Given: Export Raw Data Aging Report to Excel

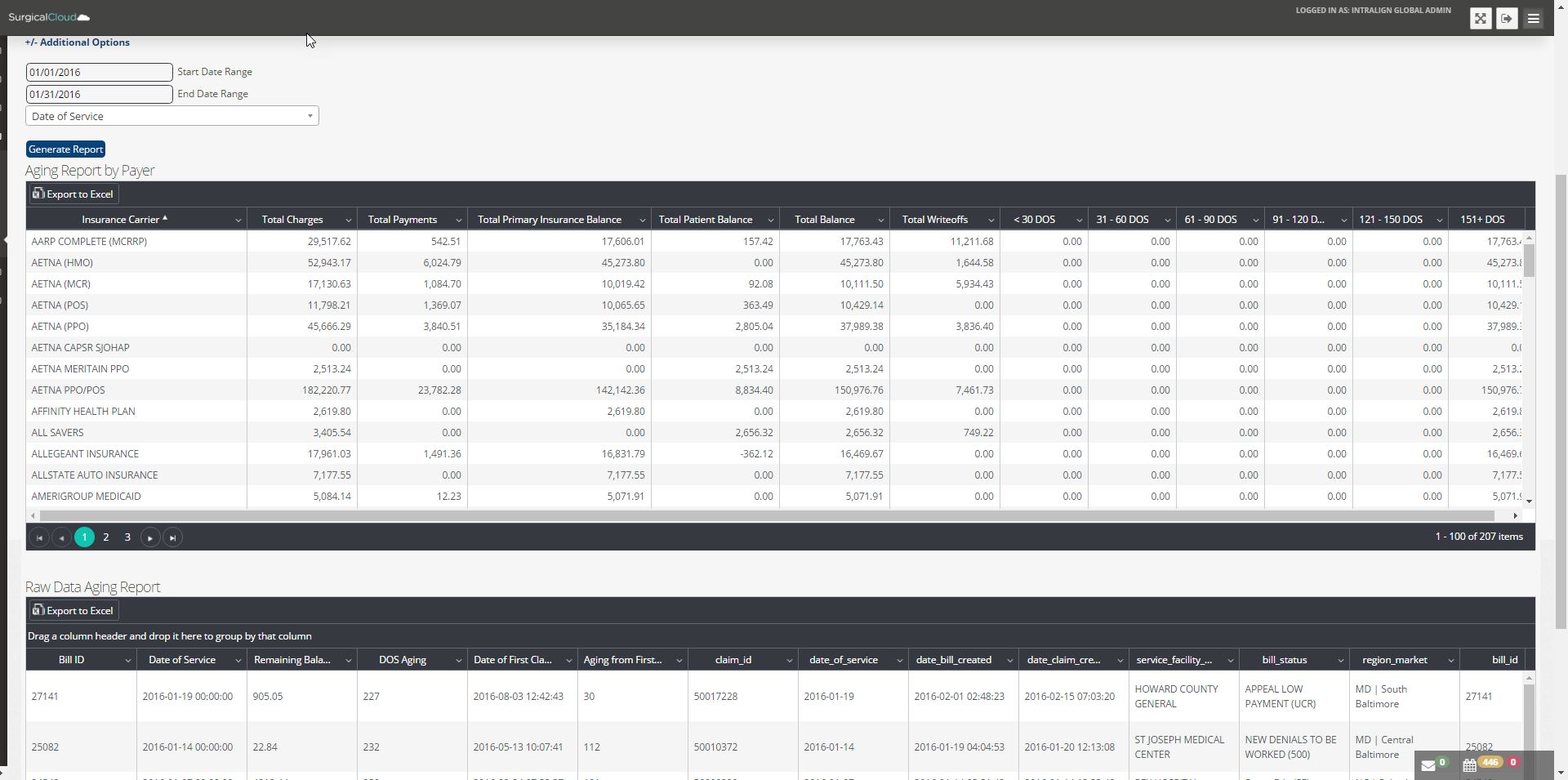Looking at the screenshot, I should 73,611.
